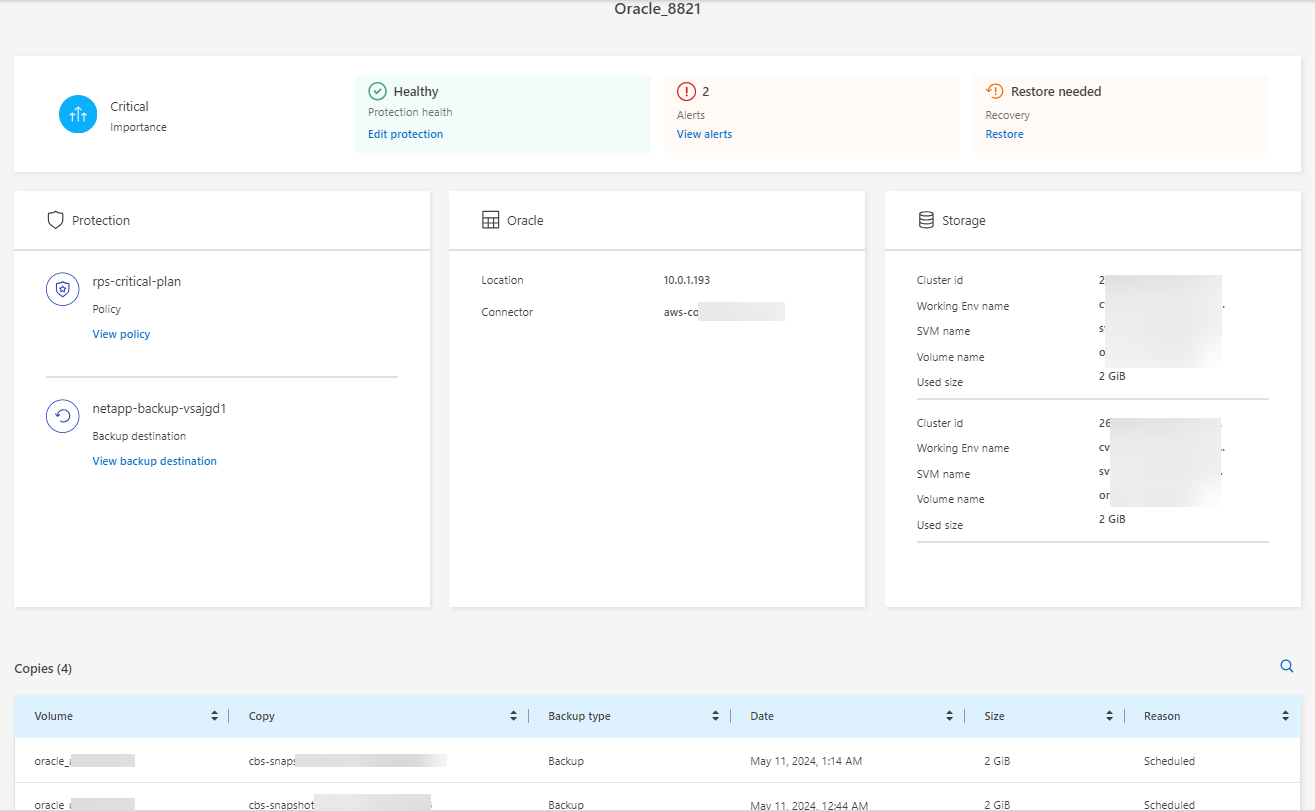Click the May 11, 2024, 1:14 AM date cell
This screenshot has width=1315, height=811.
(x=806, y=761)
